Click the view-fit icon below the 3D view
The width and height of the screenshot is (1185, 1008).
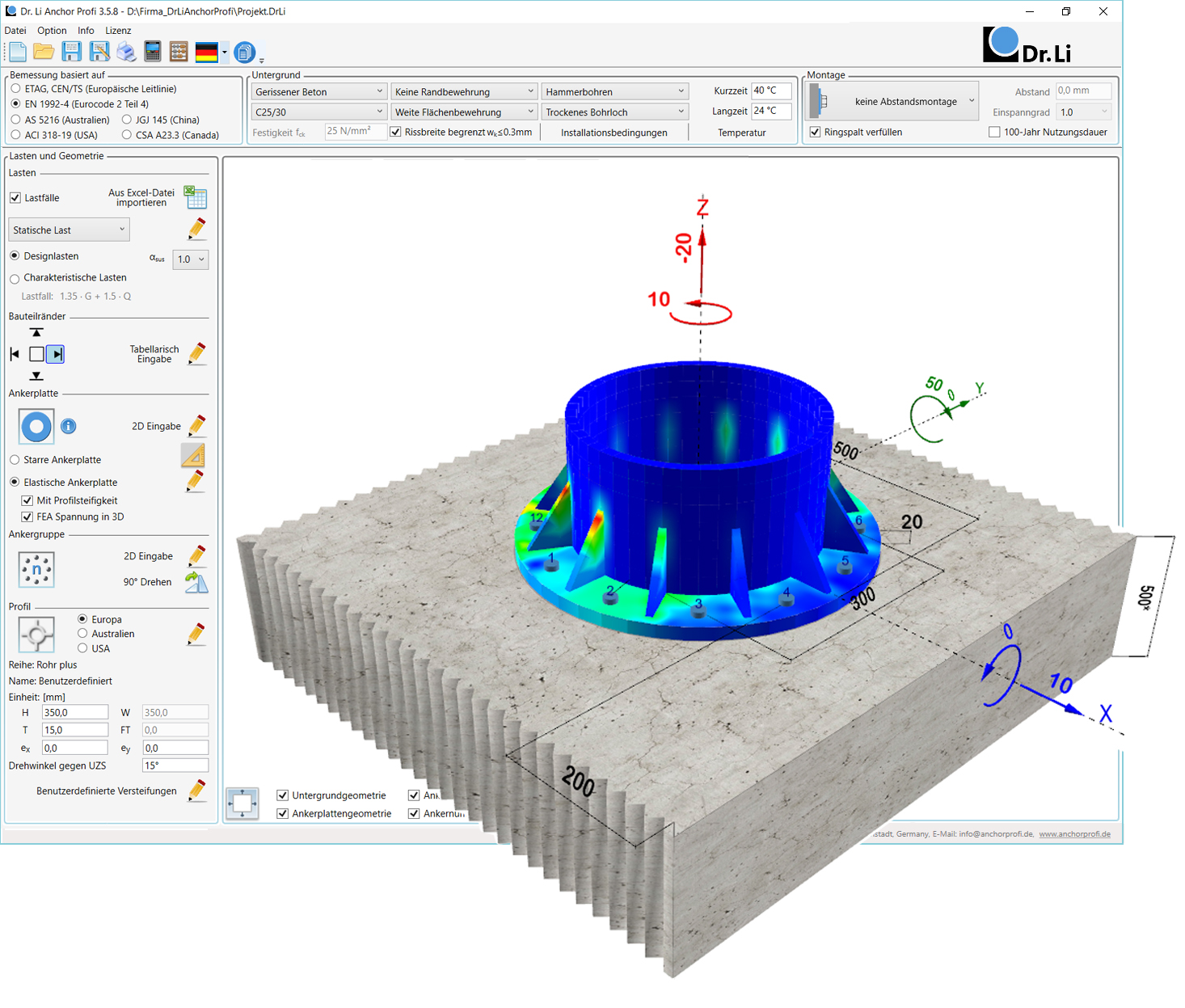[242, 804]
